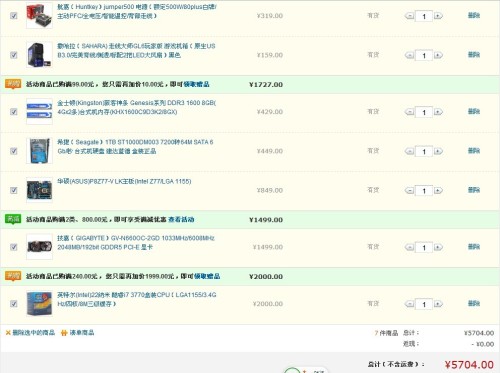Screen dimensions: 500x373
Task: Open the Huntkey jumper500 product title link
Action: coord(137,11)
